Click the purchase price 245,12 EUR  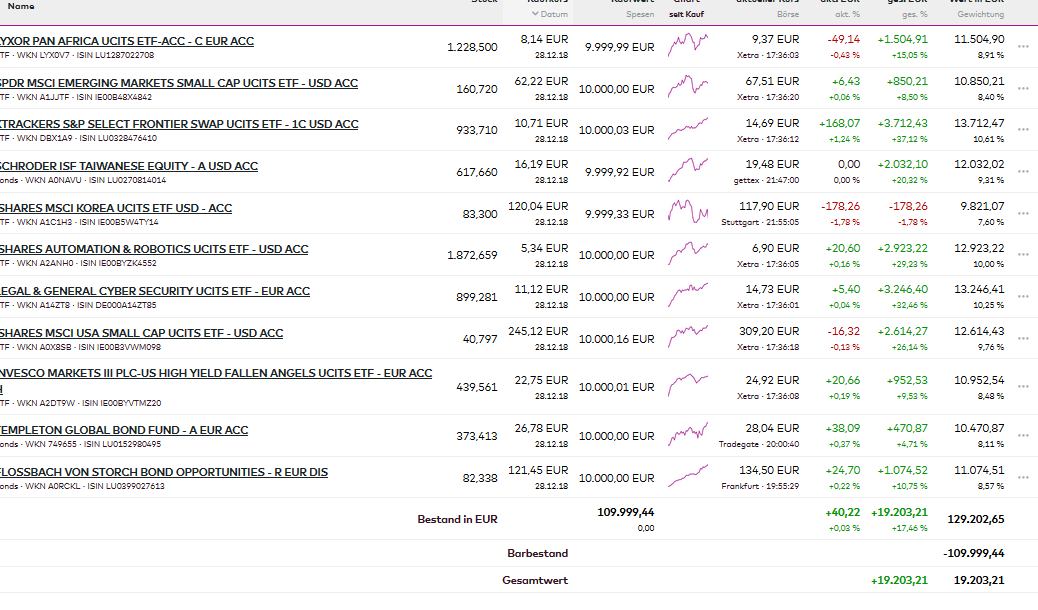tap(538, 331)
